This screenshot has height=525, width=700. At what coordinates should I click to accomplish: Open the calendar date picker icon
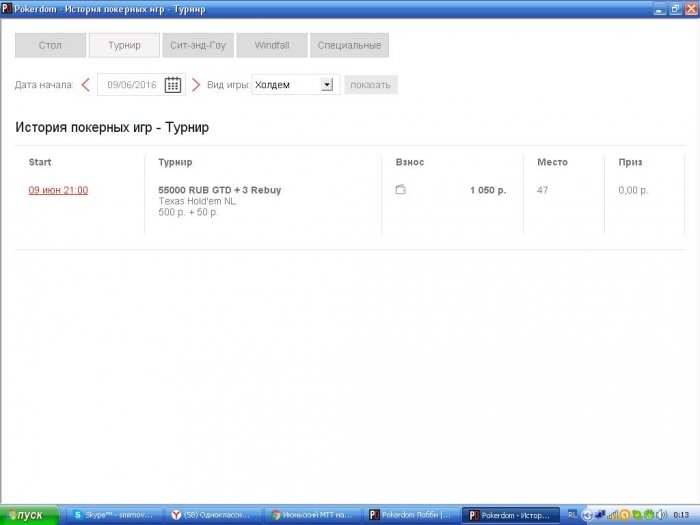click(173, 85)
